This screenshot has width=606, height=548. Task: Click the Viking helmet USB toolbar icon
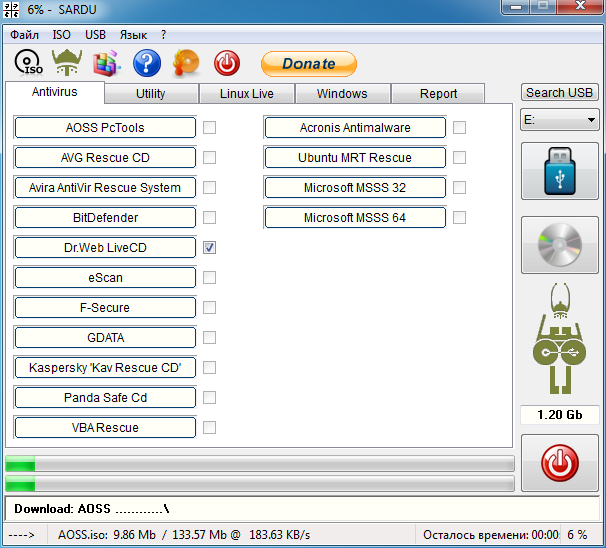pos(67,62)
